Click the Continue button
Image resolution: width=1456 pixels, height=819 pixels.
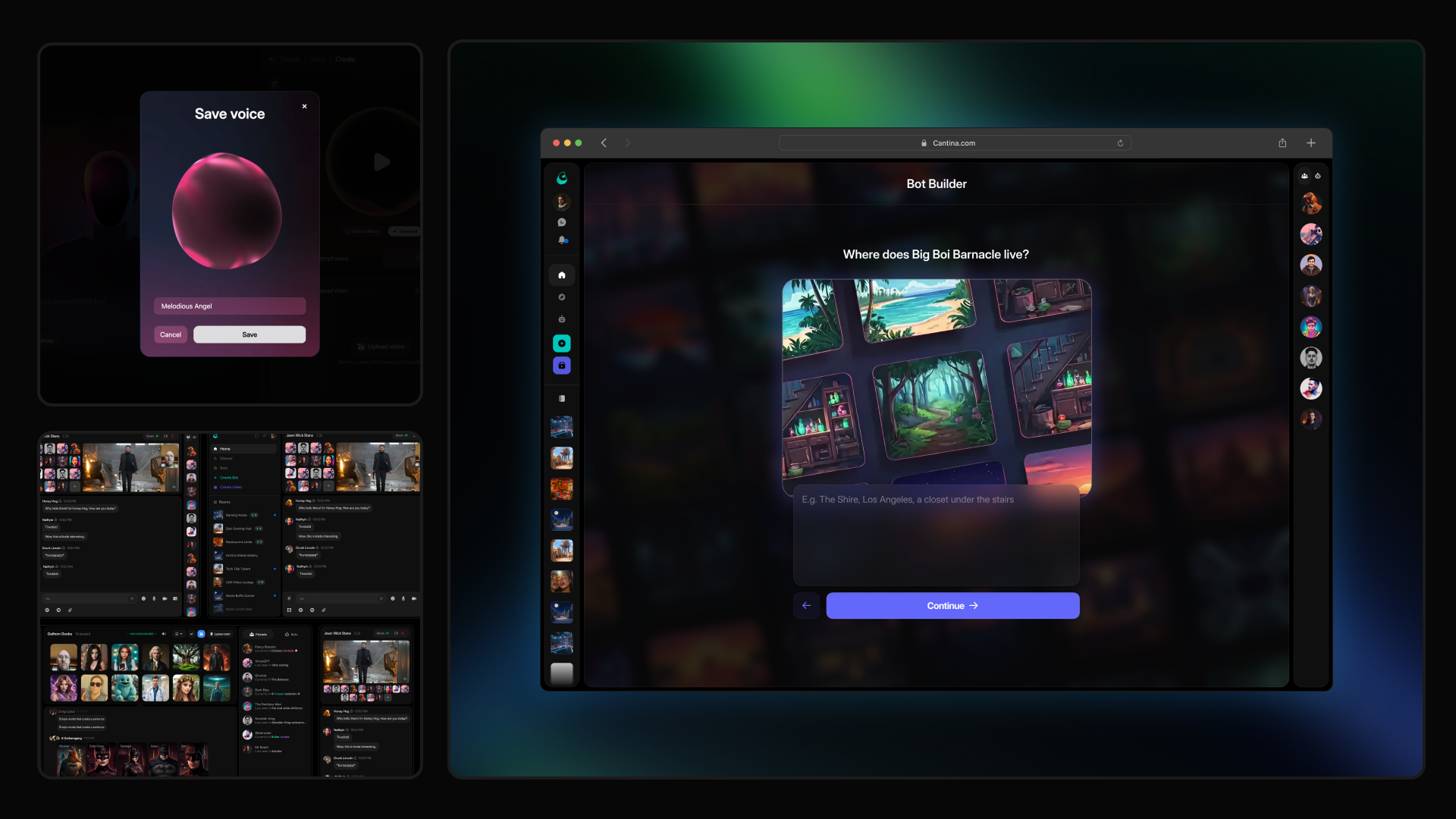(x=952, y=606)
